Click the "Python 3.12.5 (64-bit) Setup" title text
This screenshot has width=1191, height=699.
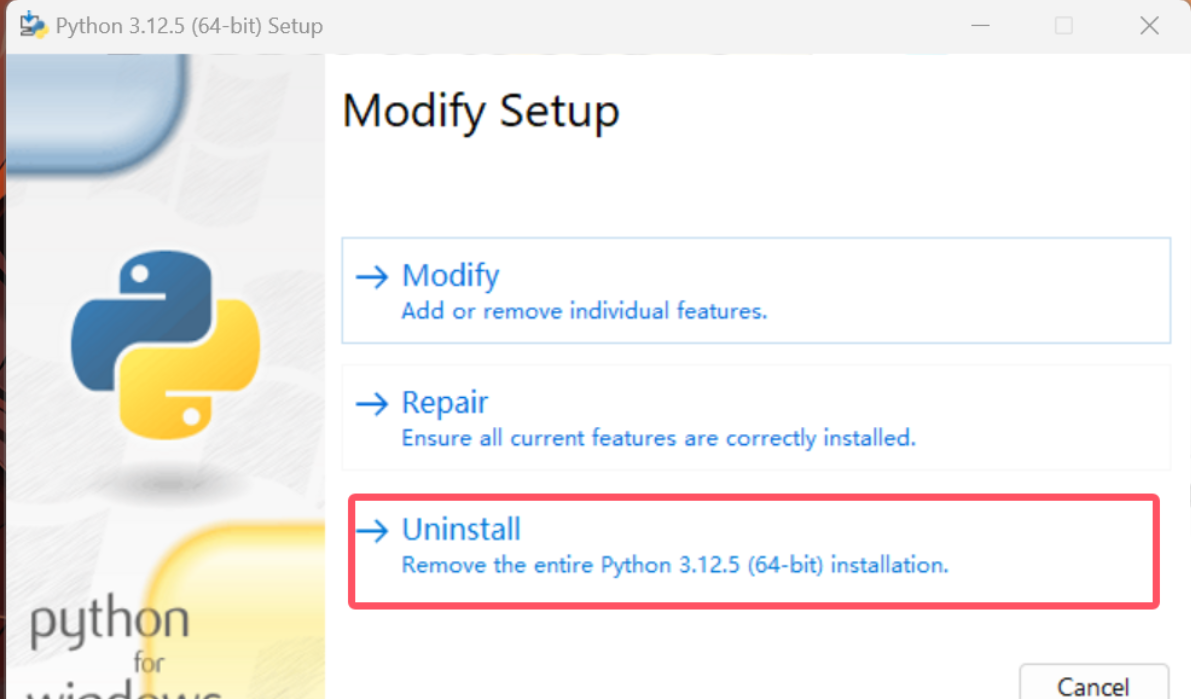(189, 26)
